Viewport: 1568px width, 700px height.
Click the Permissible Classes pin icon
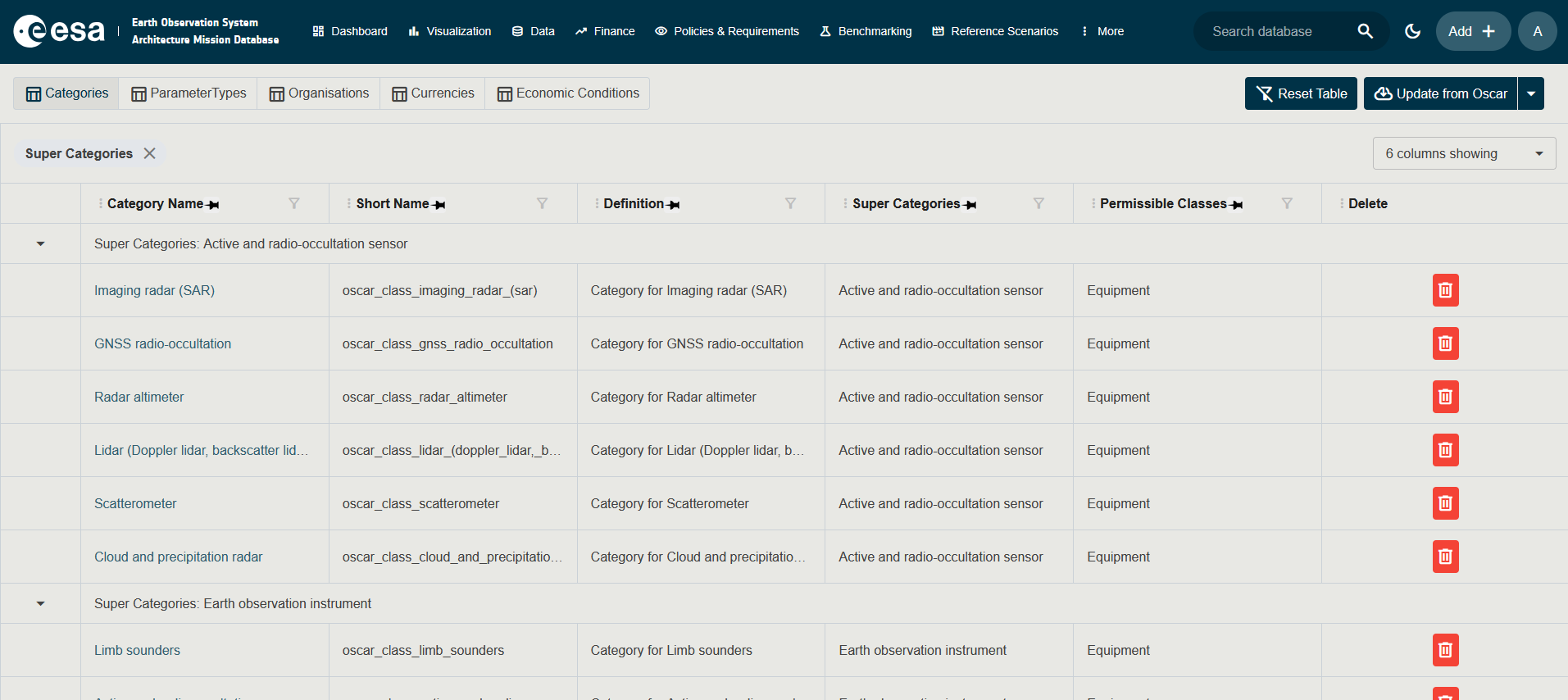click(x=1237, y=205)
